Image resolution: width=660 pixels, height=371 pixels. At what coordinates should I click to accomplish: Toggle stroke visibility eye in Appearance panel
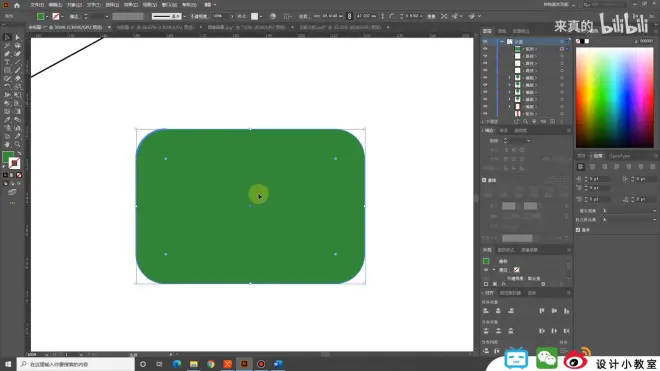[486, 270]
